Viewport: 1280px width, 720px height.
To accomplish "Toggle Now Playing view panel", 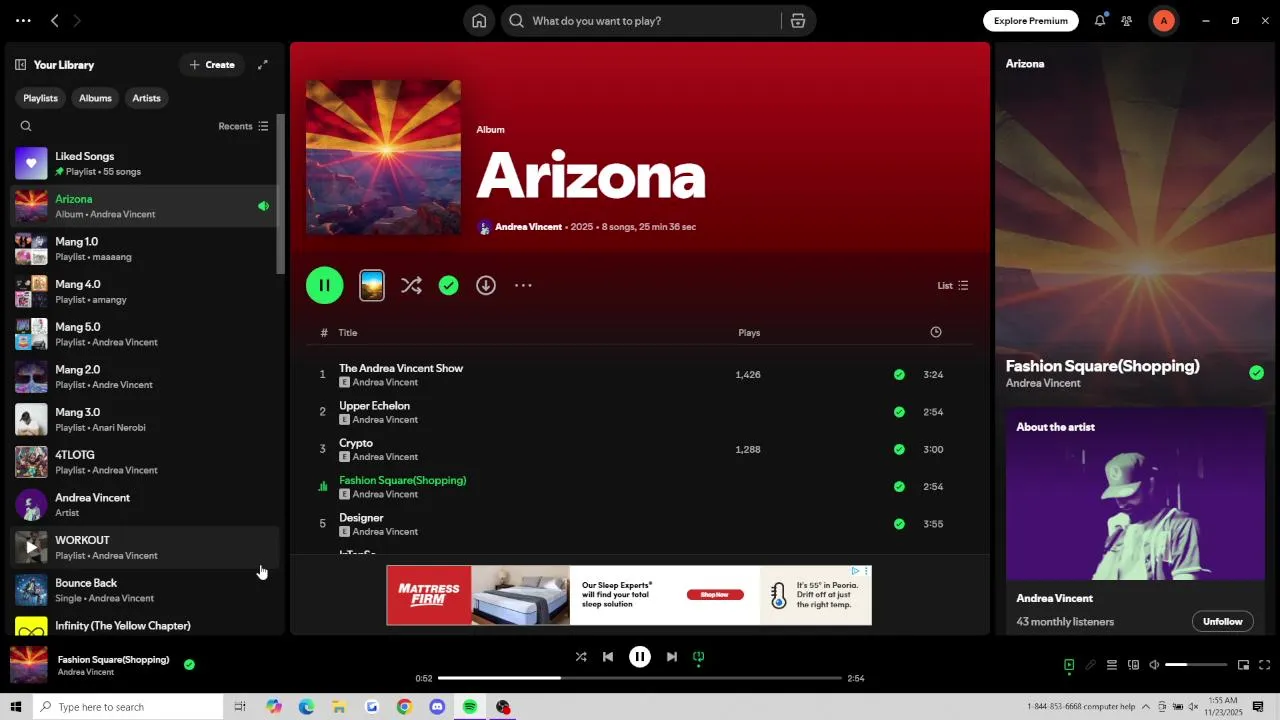I will click(1069, 665).
